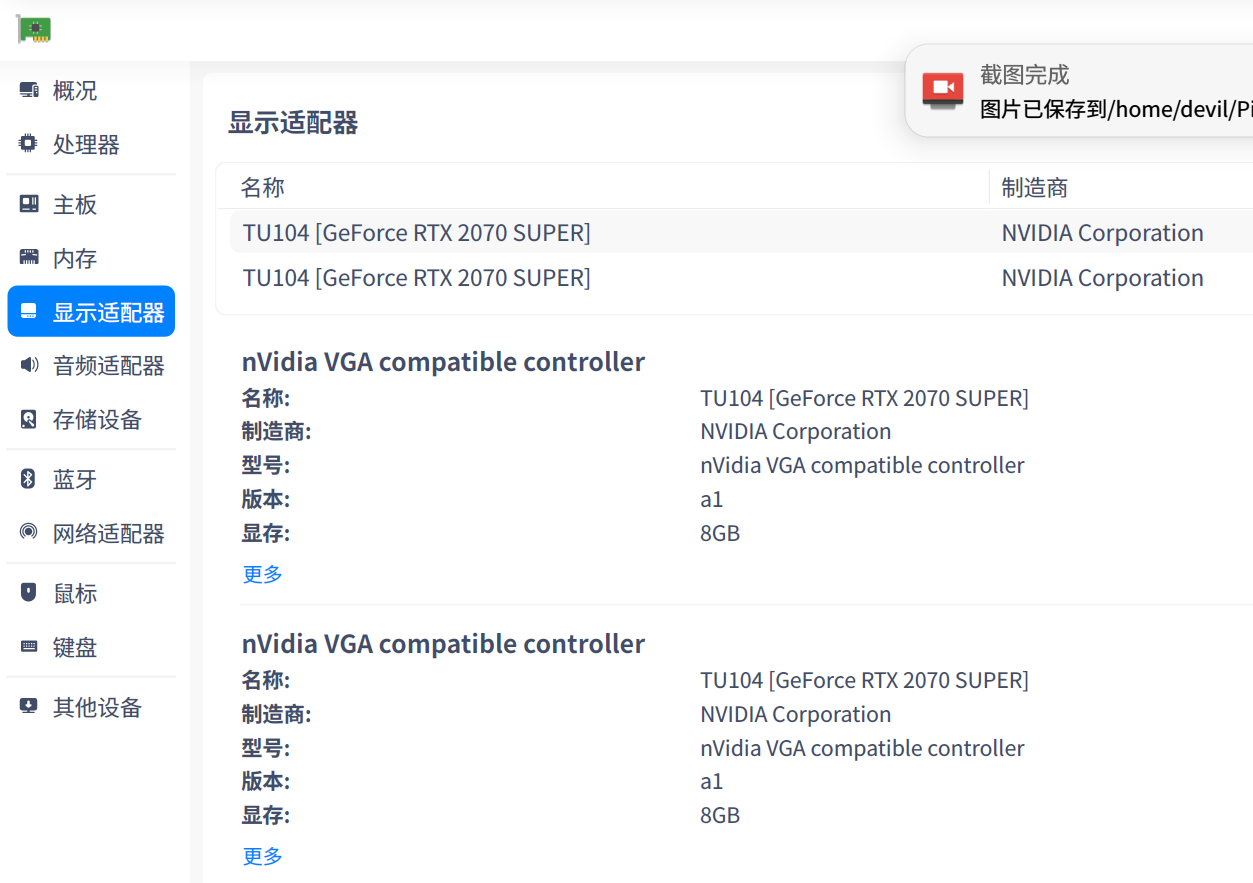Click NVIDIA Corporation in the second table row
Viewport: 1253px width, 883px height.
click(x=1103, y=278)
